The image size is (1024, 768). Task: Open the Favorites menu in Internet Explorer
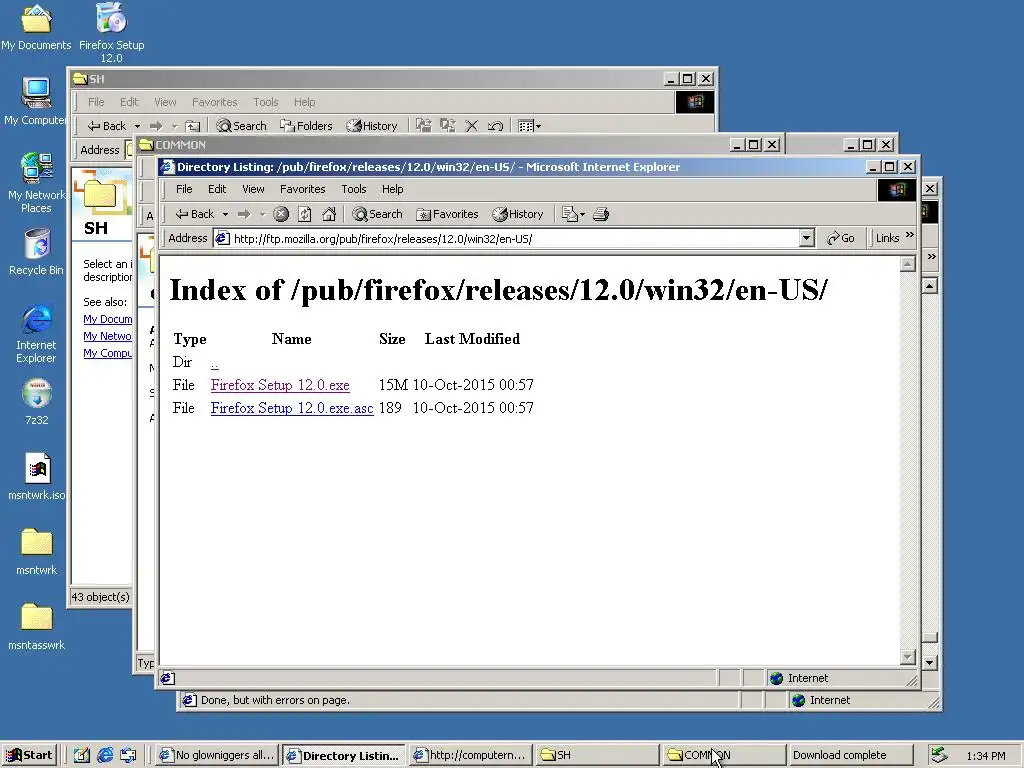point(302,189)
